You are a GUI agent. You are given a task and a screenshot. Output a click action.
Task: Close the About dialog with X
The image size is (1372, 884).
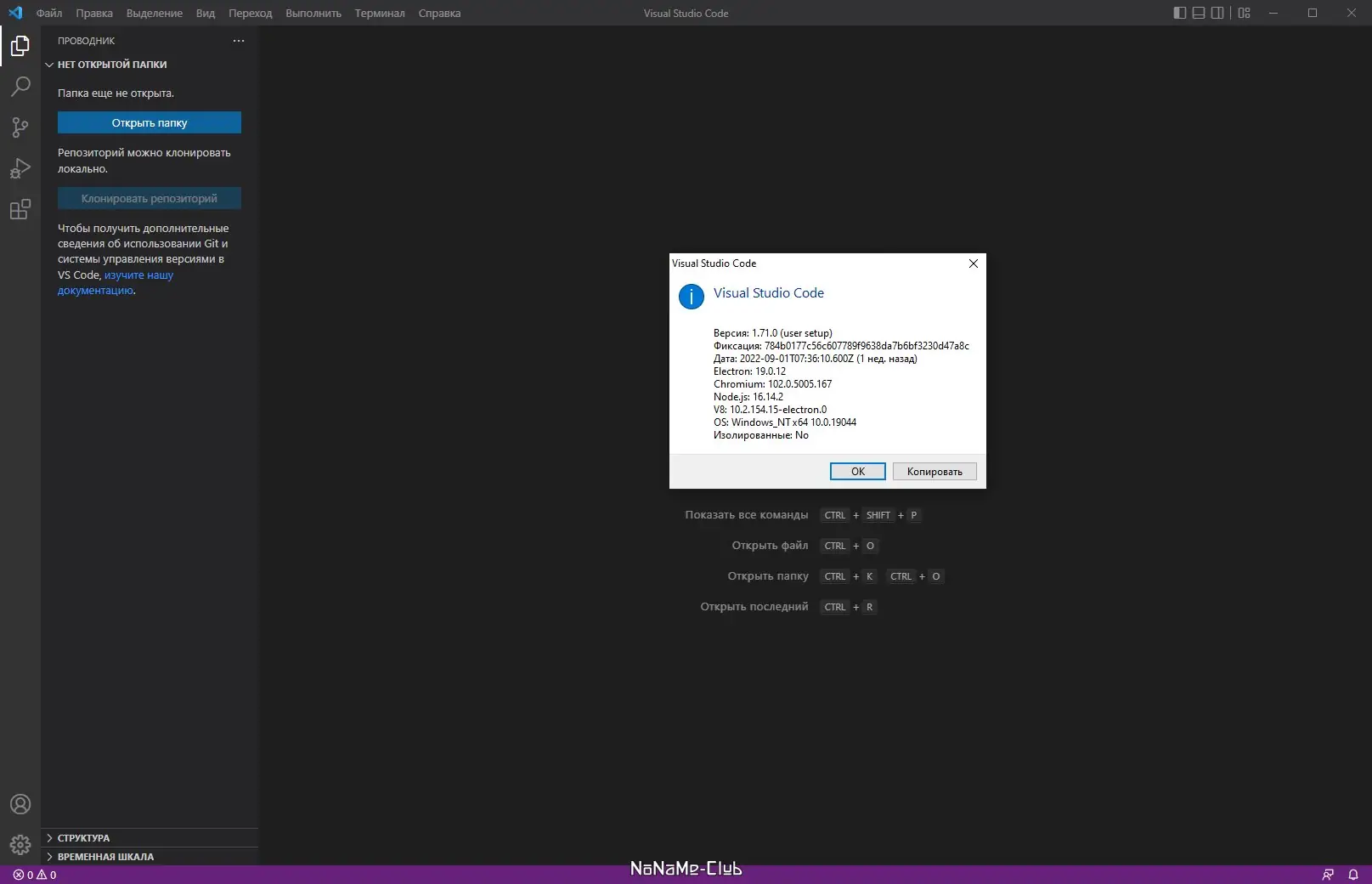[974, 263]
